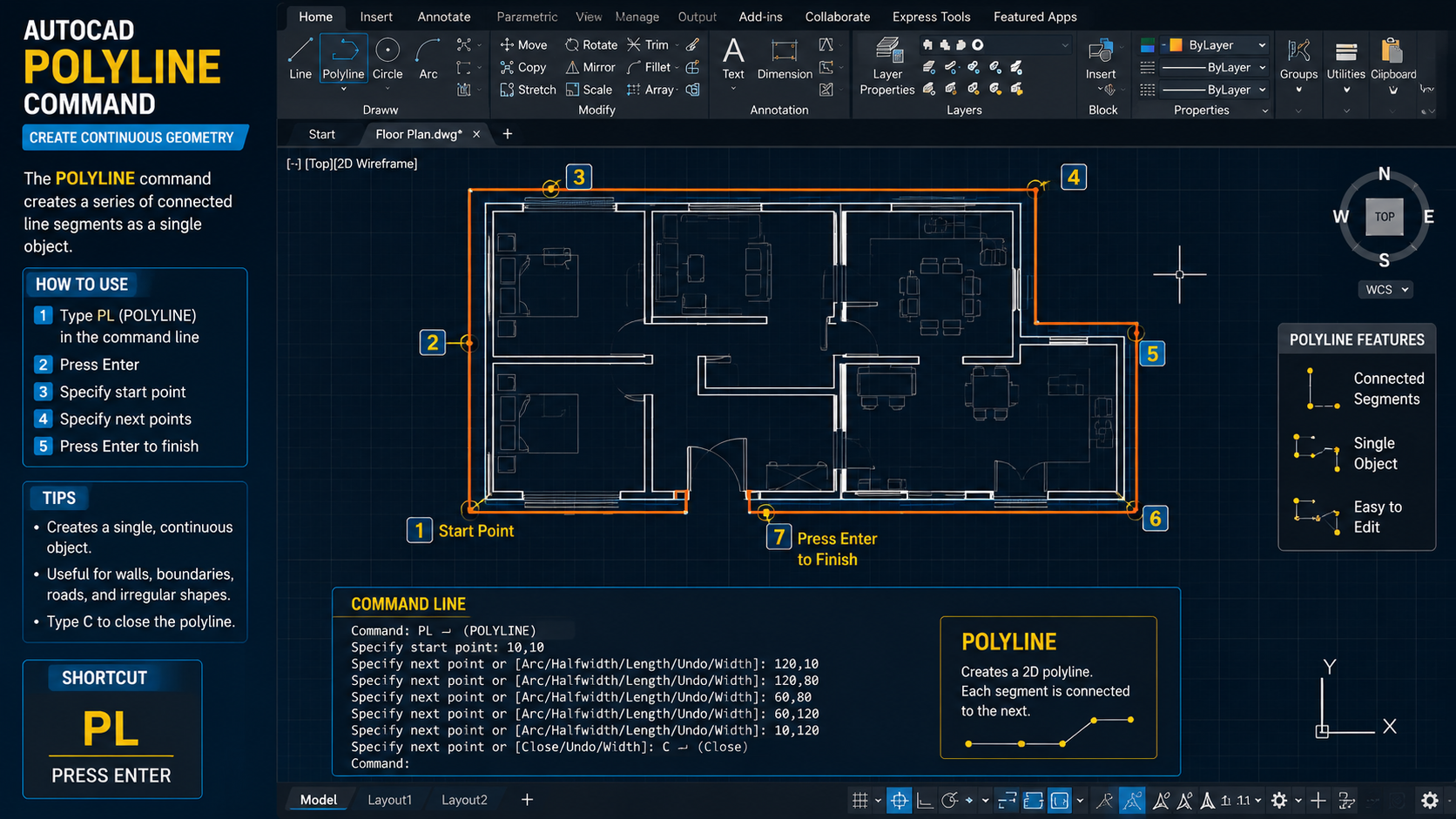
Task: Toggle the grid display in status bar
Action: tap(859, 800)
